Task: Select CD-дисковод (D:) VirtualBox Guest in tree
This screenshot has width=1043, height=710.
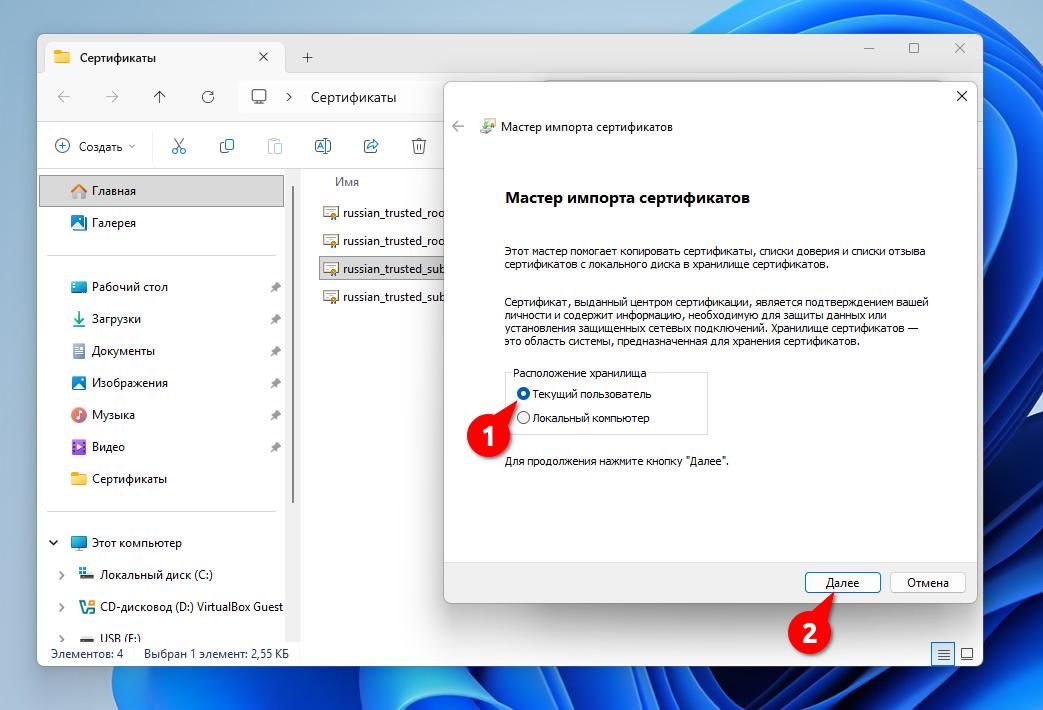Action: click(191, 607)
